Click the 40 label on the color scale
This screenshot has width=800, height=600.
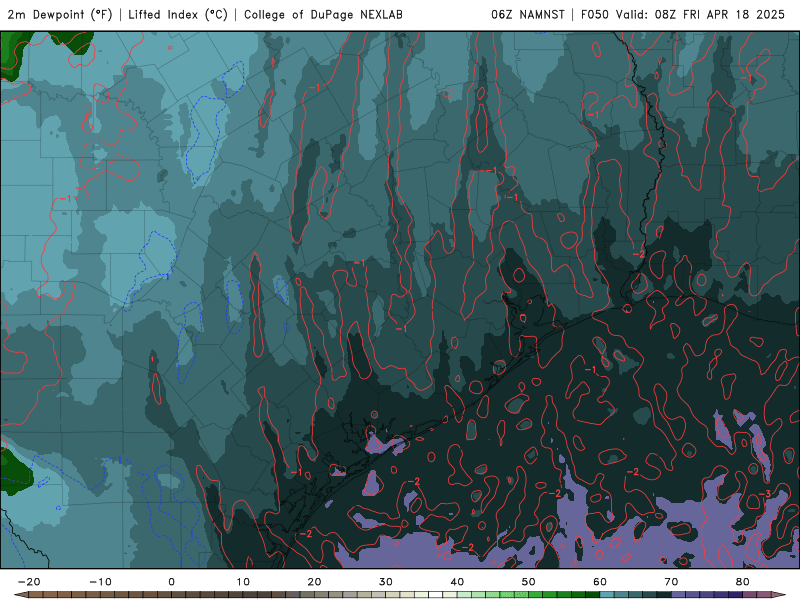[x=457, y=582]
